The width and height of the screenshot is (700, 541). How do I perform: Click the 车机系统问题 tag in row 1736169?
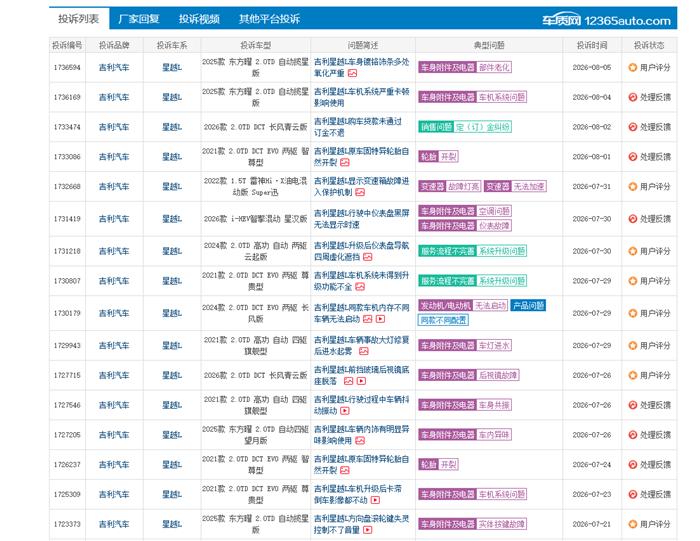[502, 97]
